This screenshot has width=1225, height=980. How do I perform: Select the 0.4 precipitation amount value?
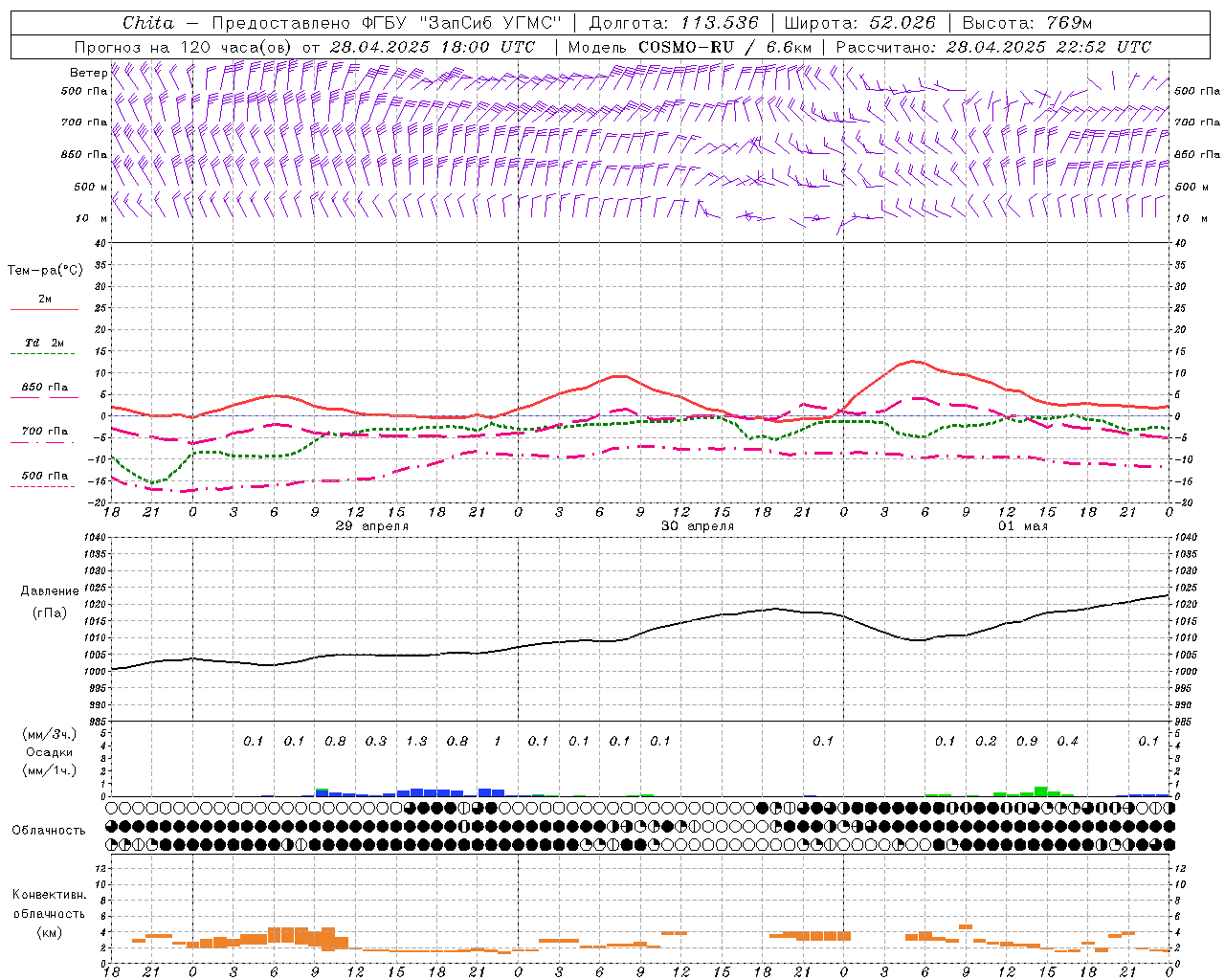(1067, 742)
